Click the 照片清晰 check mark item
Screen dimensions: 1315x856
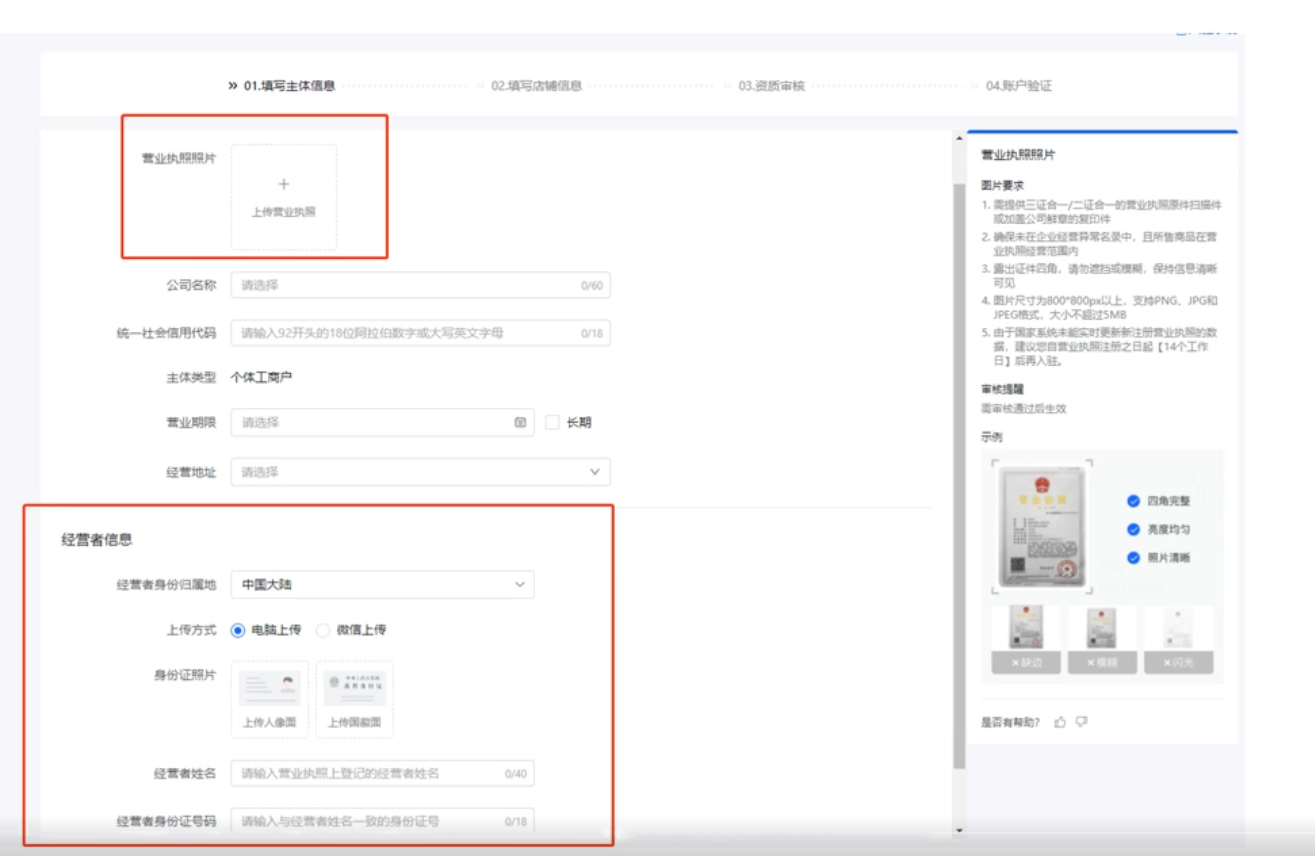point(1158,557)
